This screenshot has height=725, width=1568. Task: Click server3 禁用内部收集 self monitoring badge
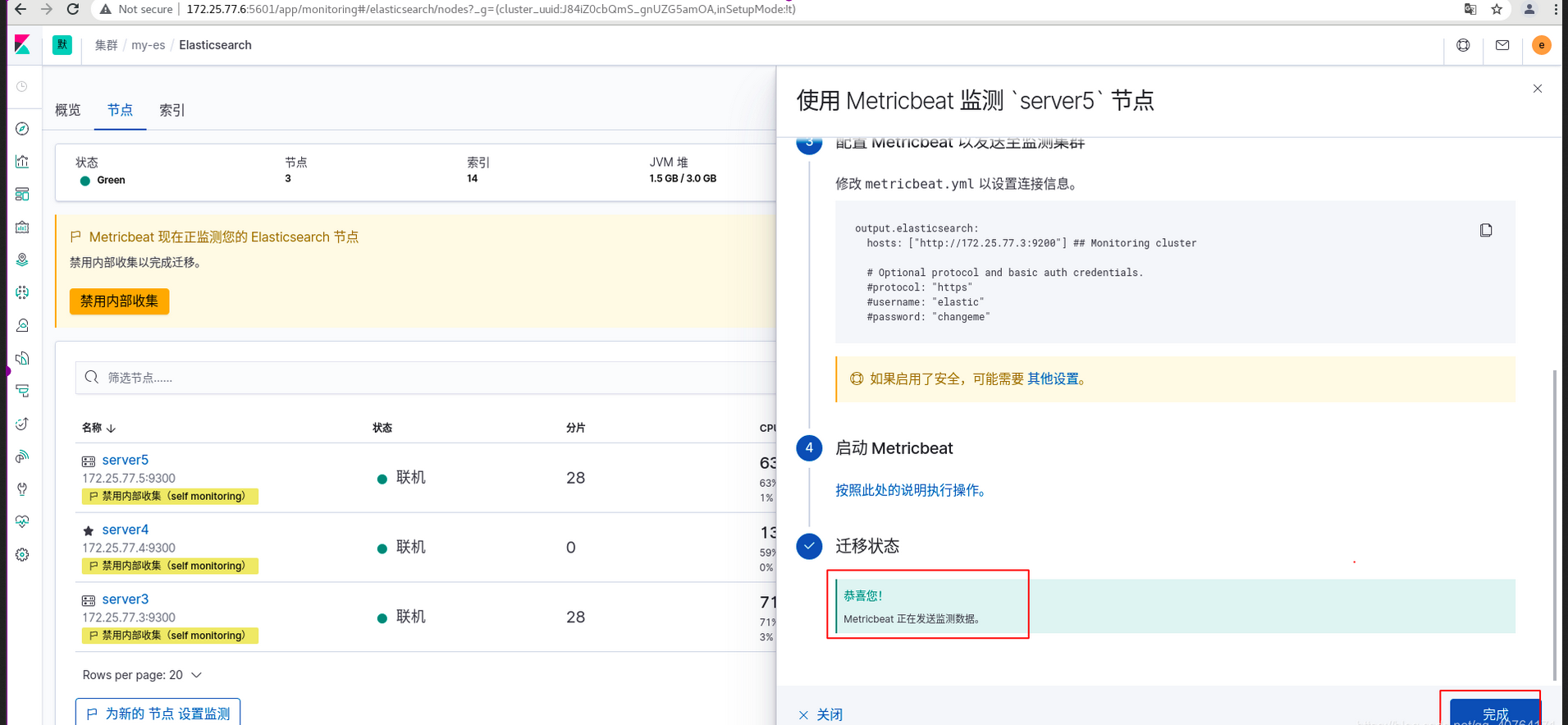coord(170,636)
